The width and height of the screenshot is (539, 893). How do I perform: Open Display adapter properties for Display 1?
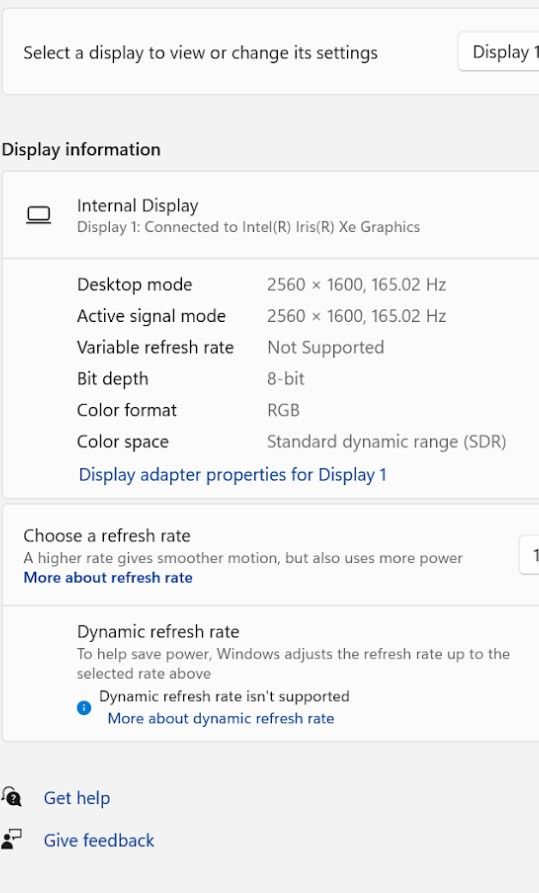232,474
